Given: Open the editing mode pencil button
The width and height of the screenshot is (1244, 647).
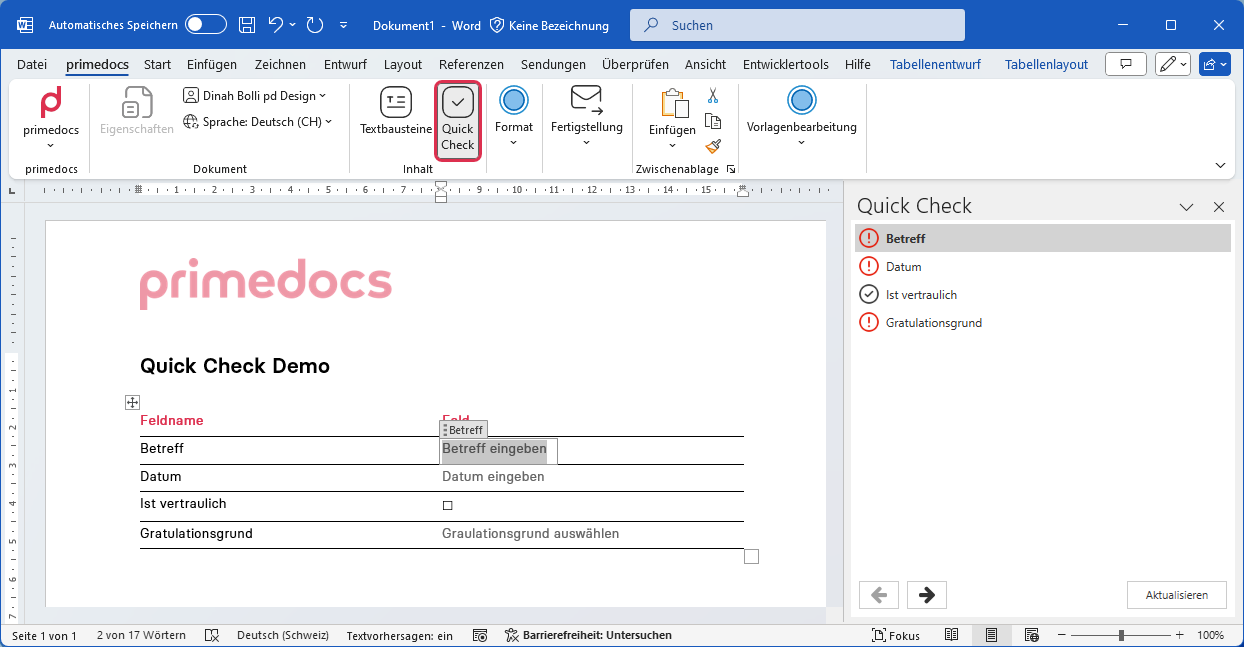Looking at the screenshot, I should (1172, 64).
